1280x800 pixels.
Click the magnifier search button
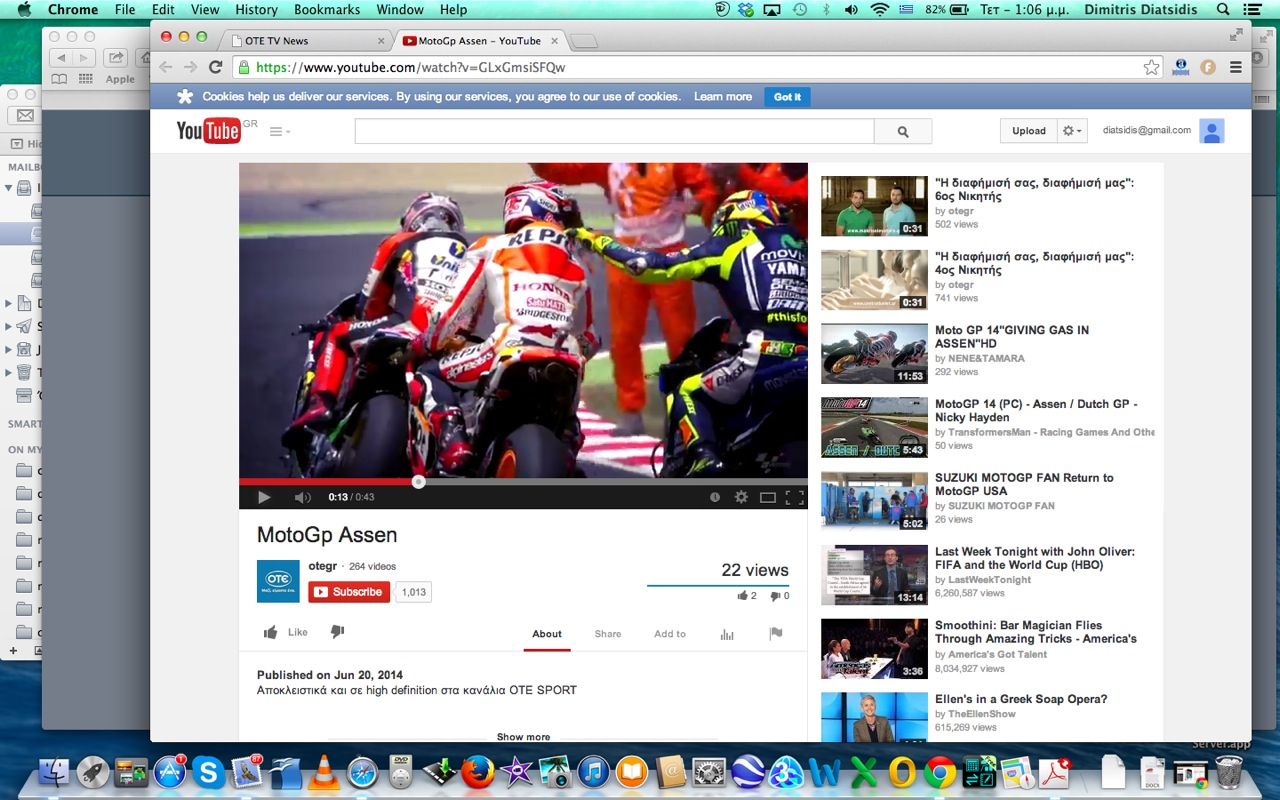coord(903,131)
